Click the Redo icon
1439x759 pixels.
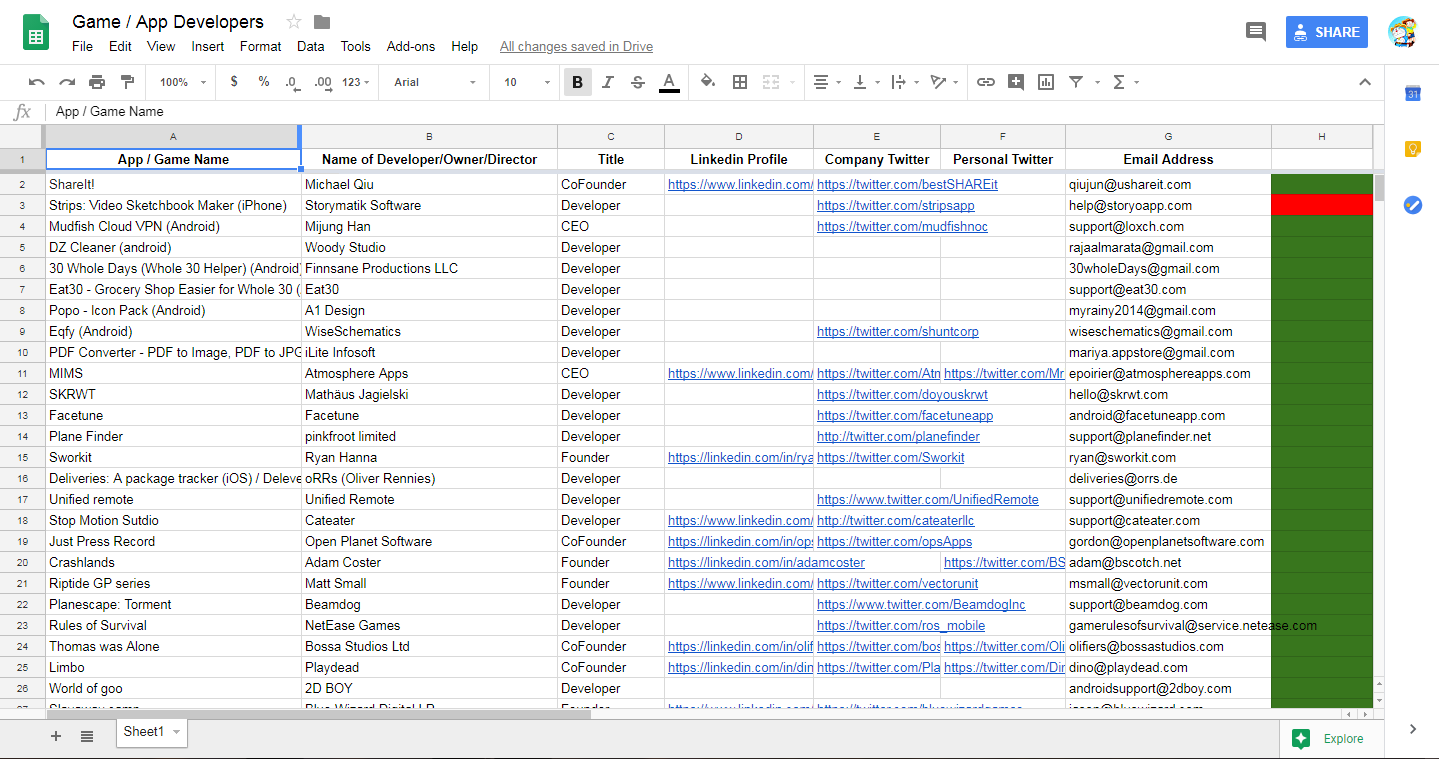pos(67,82)
